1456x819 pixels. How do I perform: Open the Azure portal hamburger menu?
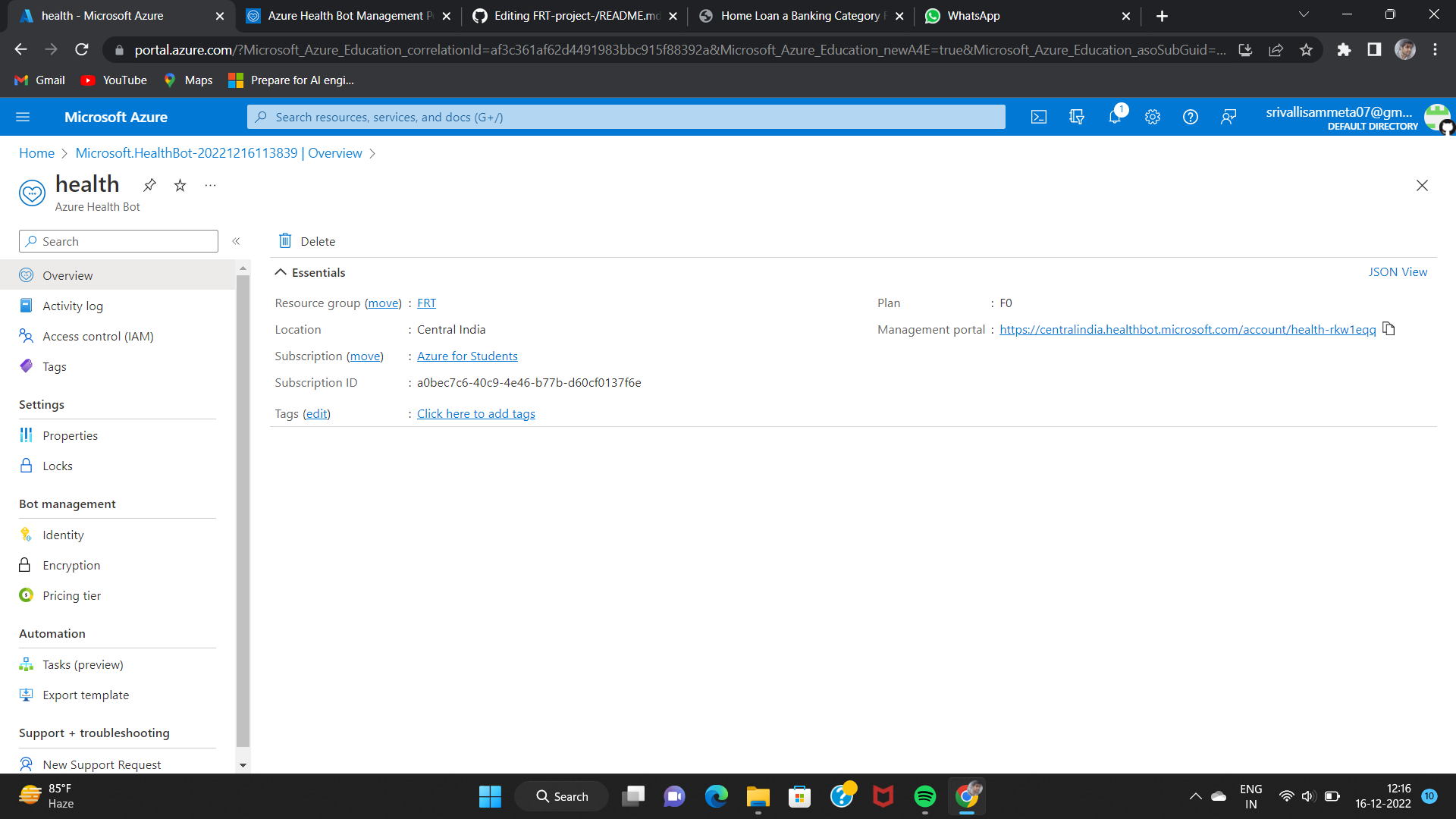pyautogui.click(x=23, y=117)
